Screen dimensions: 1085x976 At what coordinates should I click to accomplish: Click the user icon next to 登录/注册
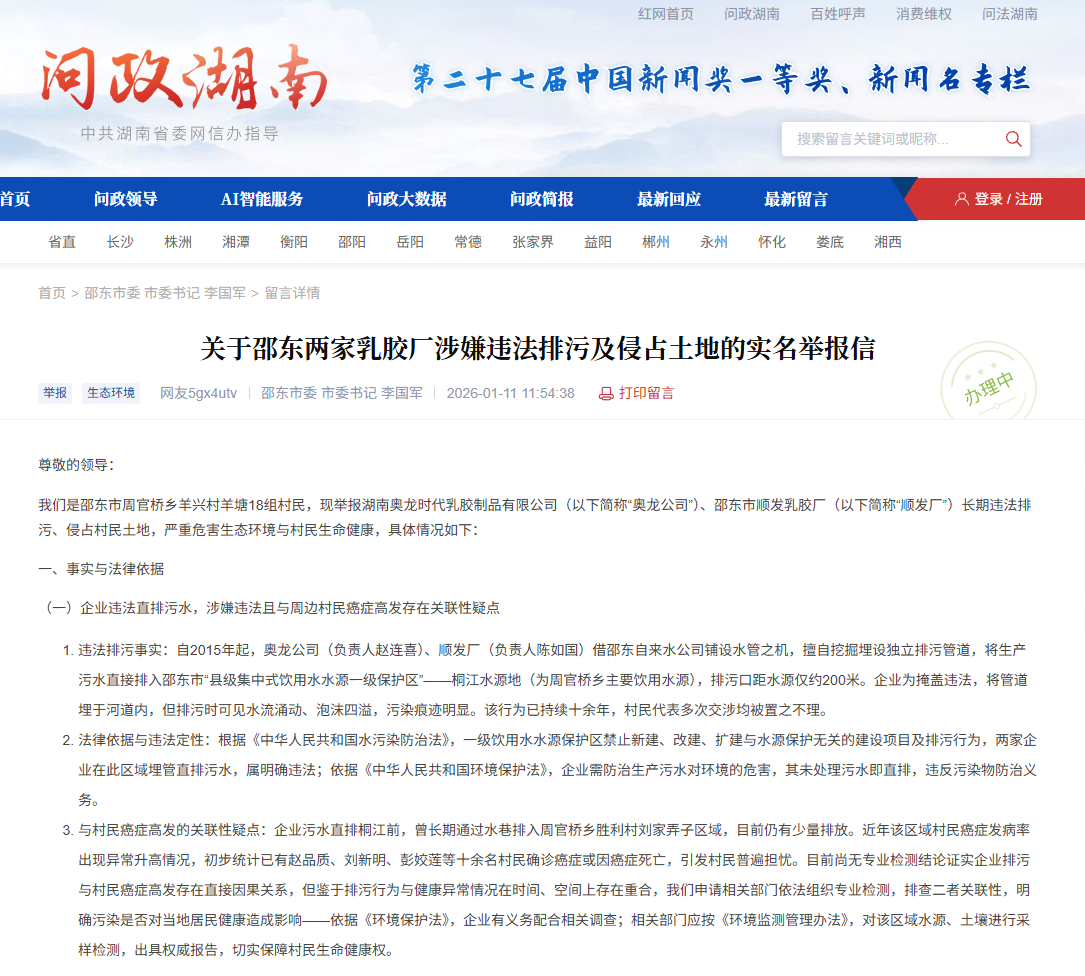[x=962, y=199]
